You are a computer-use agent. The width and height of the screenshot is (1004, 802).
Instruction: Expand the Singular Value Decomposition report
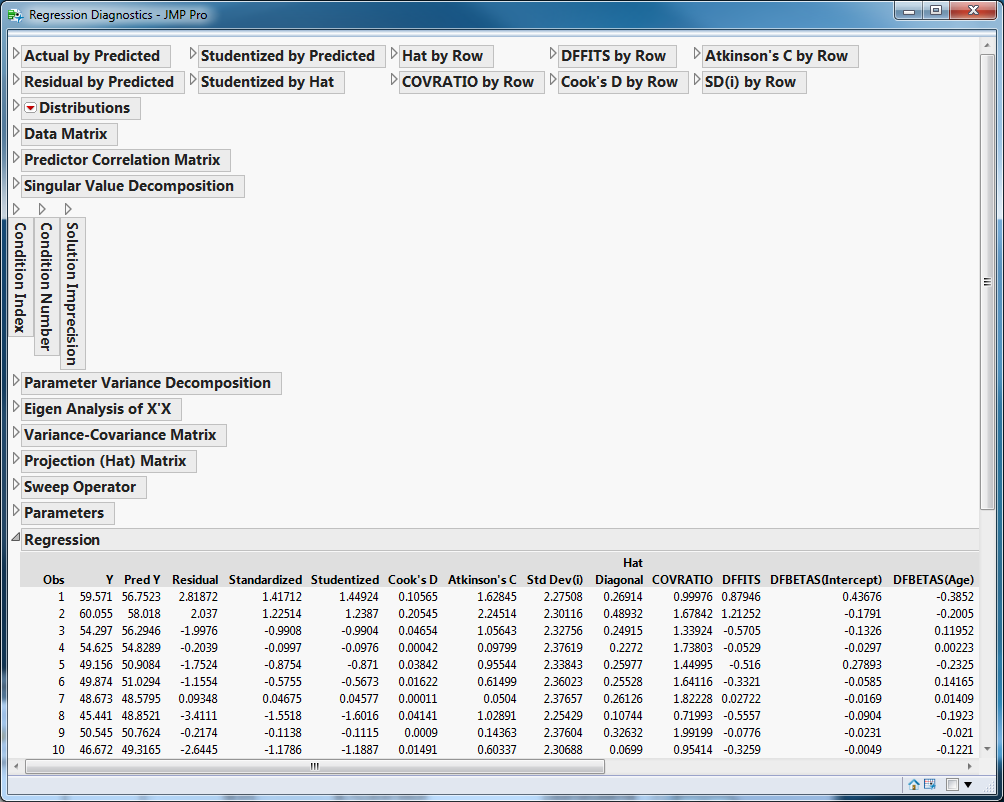coord(16,186)
